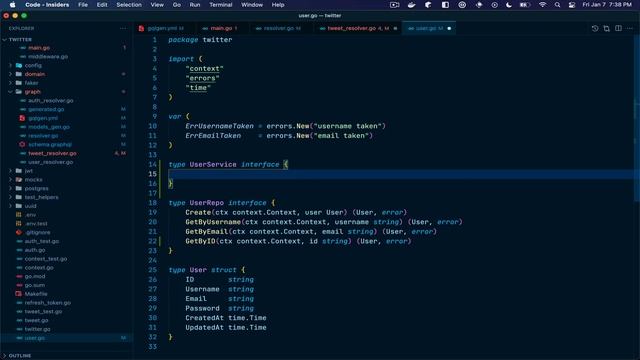Open Spotlight search in the menu bar
The width and height of the screenshot is (640, 360).
557,5
